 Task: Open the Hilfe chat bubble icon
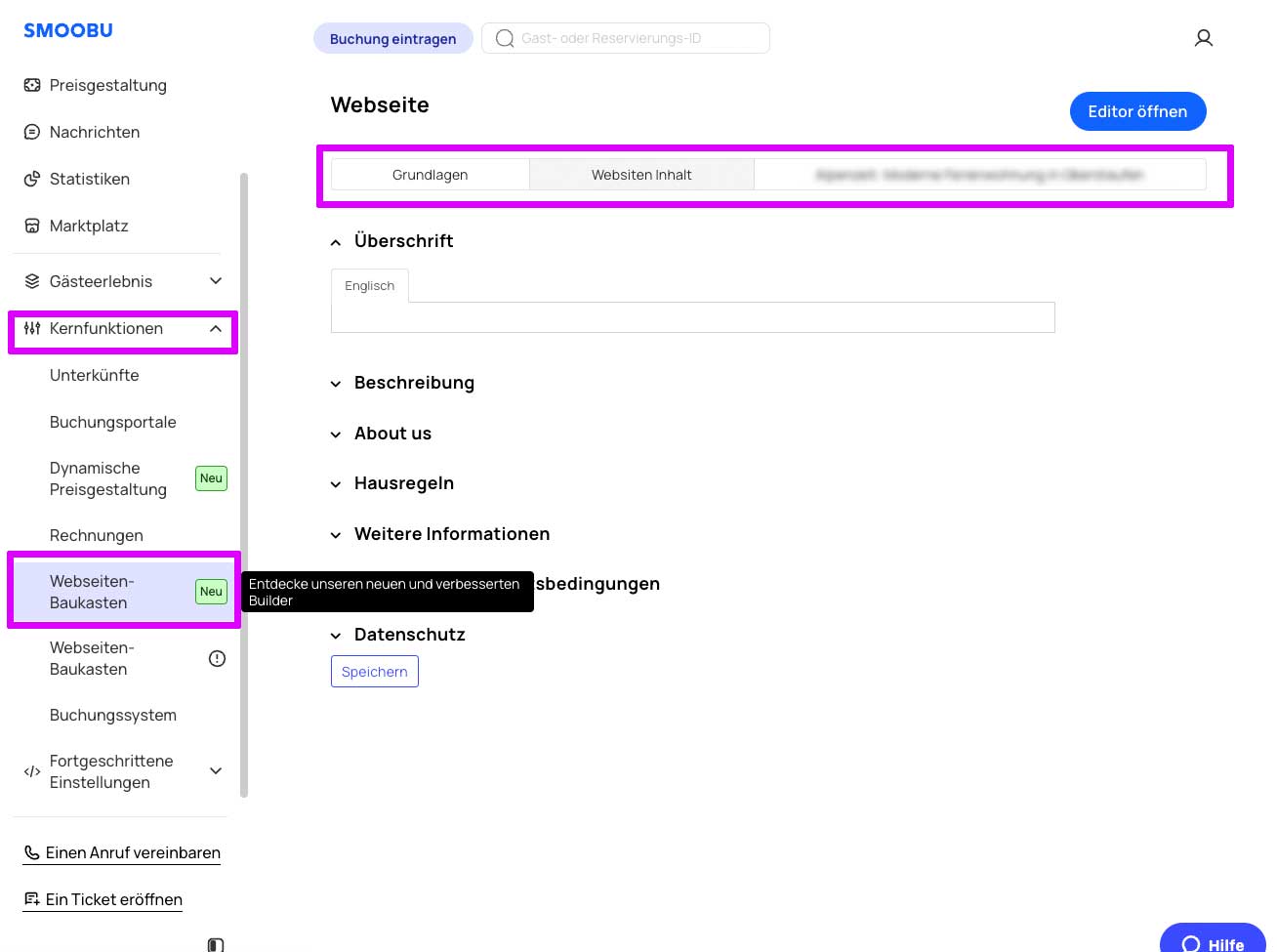pos(1191,943)
